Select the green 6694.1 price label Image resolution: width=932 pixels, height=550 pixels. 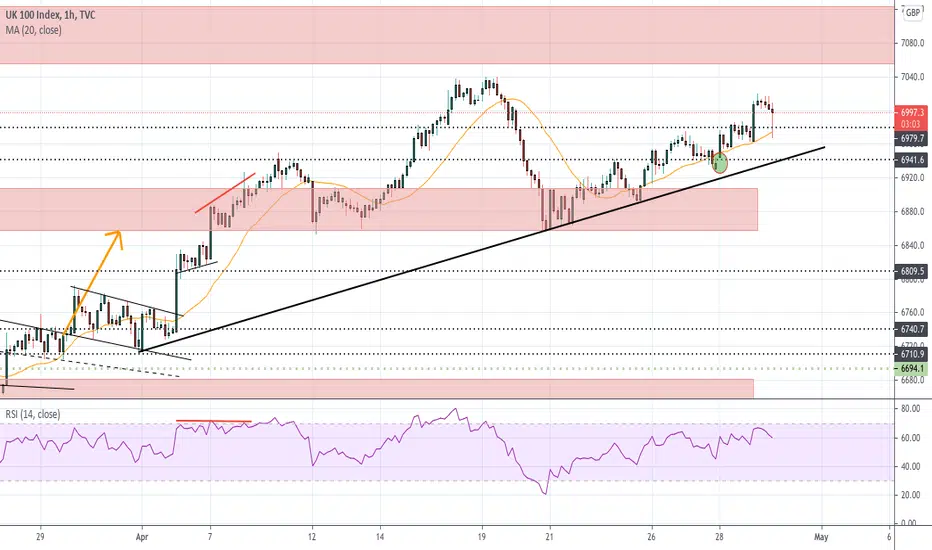pyautogui.click(x=911, y=369)
